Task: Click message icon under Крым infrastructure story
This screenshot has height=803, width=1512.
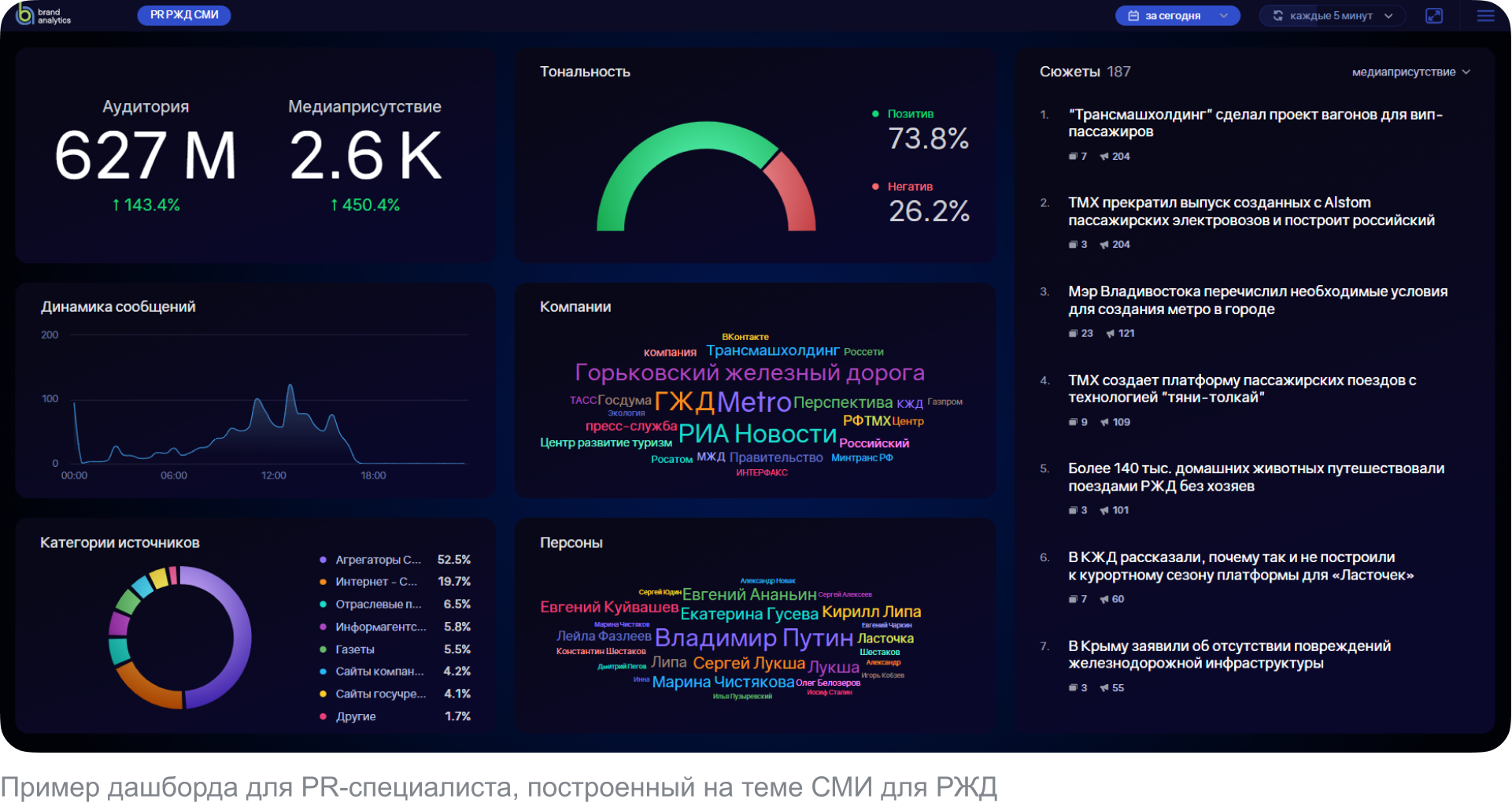Action: tap(1073, 688)
